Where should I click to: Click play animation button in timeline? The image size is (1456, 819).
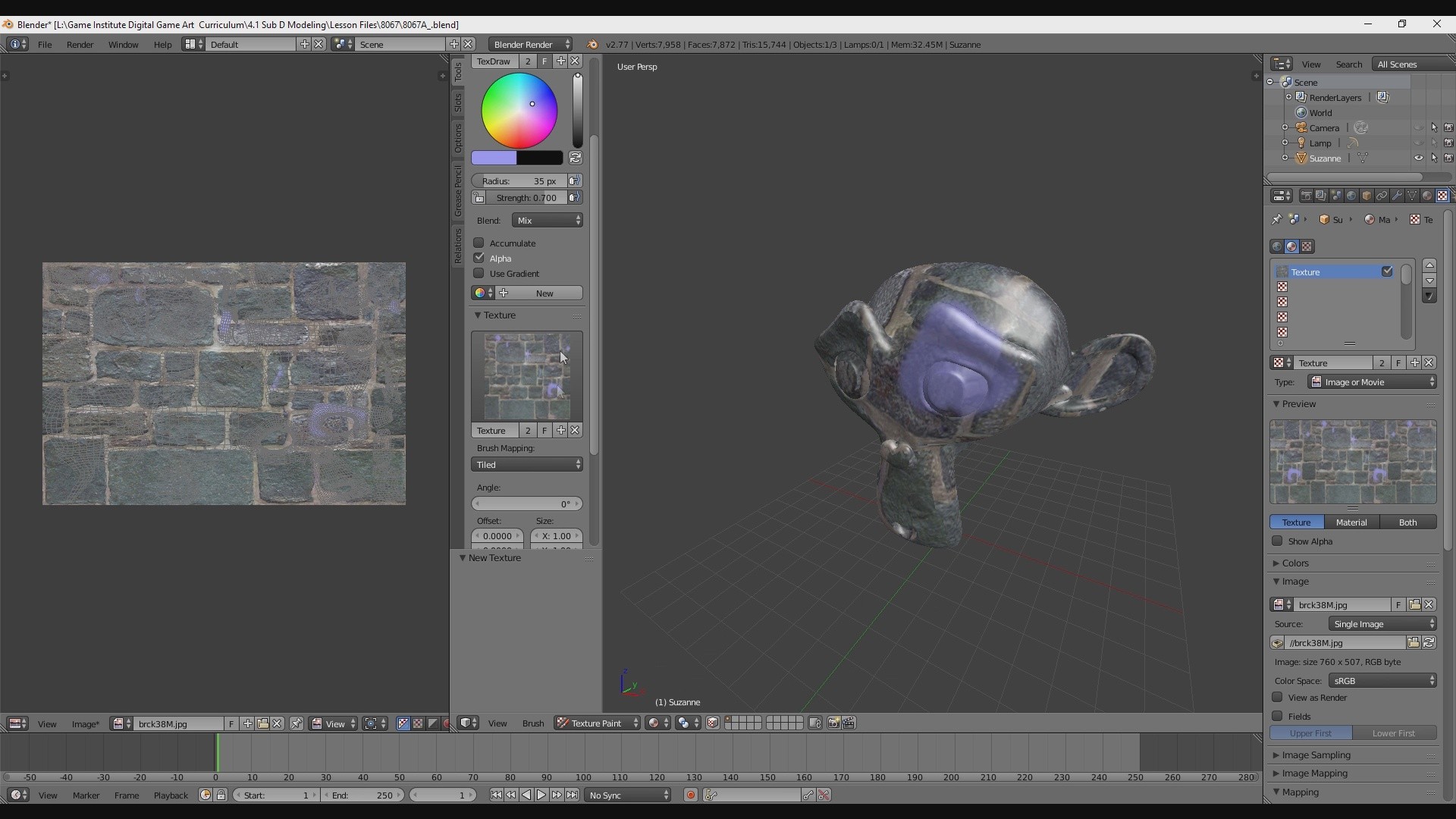click(541, 795)
